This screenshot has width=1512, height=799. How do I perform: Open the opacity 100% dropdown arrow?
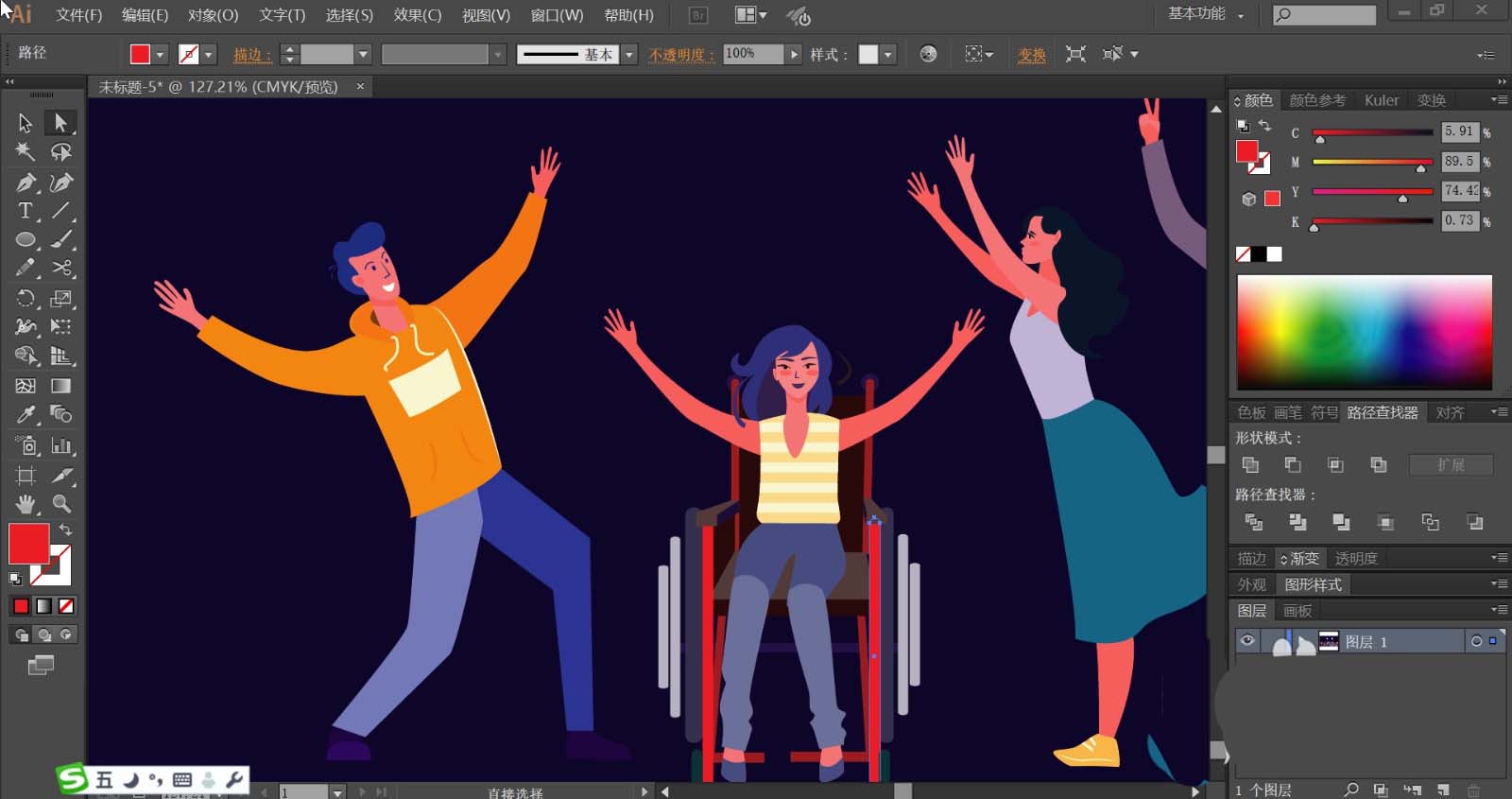794,55
